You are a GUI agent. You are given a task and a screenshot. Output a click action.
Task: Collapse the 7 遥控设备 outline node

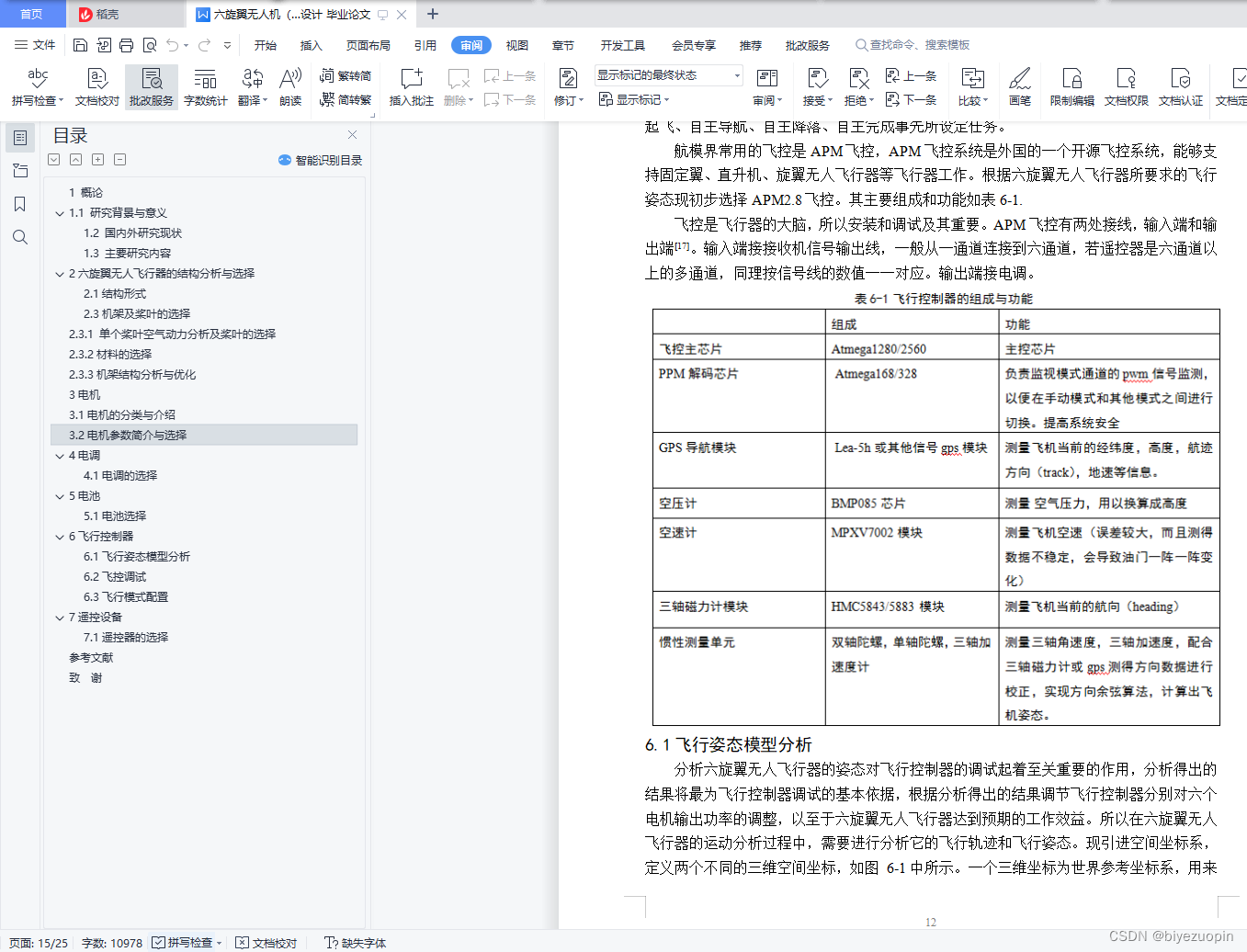[x=60, y=618]
